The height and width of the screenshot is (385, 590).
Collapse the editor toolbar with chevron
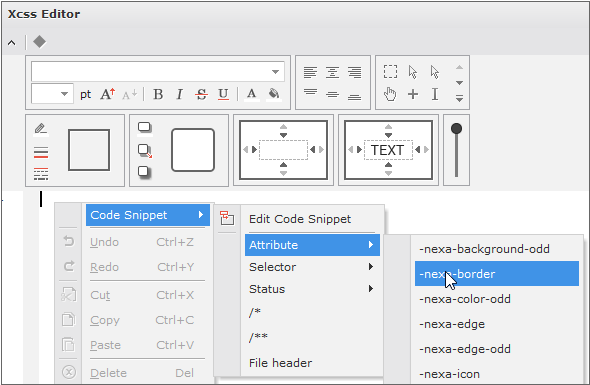(x=12, y=43)
